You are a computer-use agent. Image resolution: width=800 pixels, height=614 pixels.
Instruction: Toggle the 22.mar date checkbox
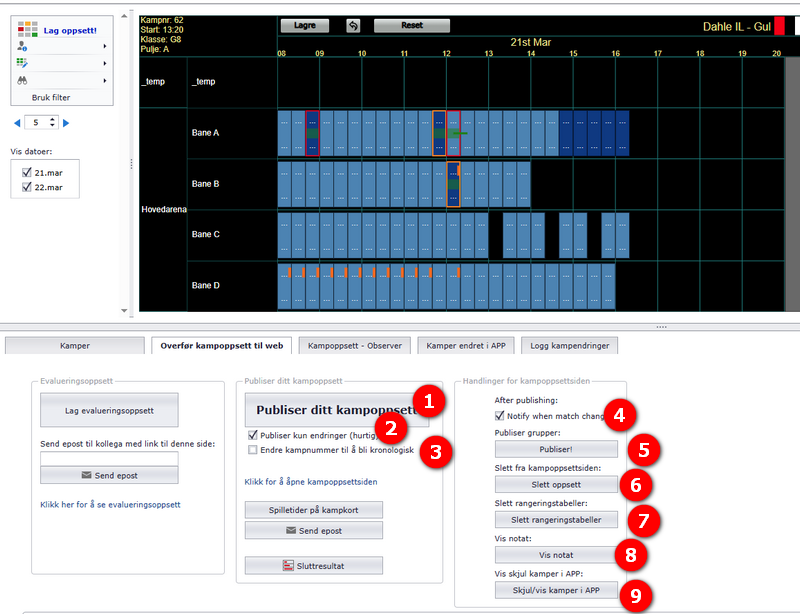[x=27, y=187]
